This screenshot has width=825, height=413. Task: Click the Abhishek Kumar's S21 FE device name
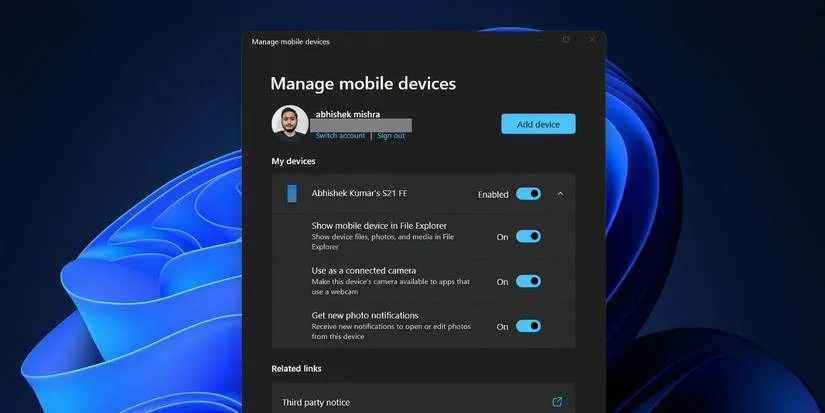pyautogui.click(x=359, y=193)
